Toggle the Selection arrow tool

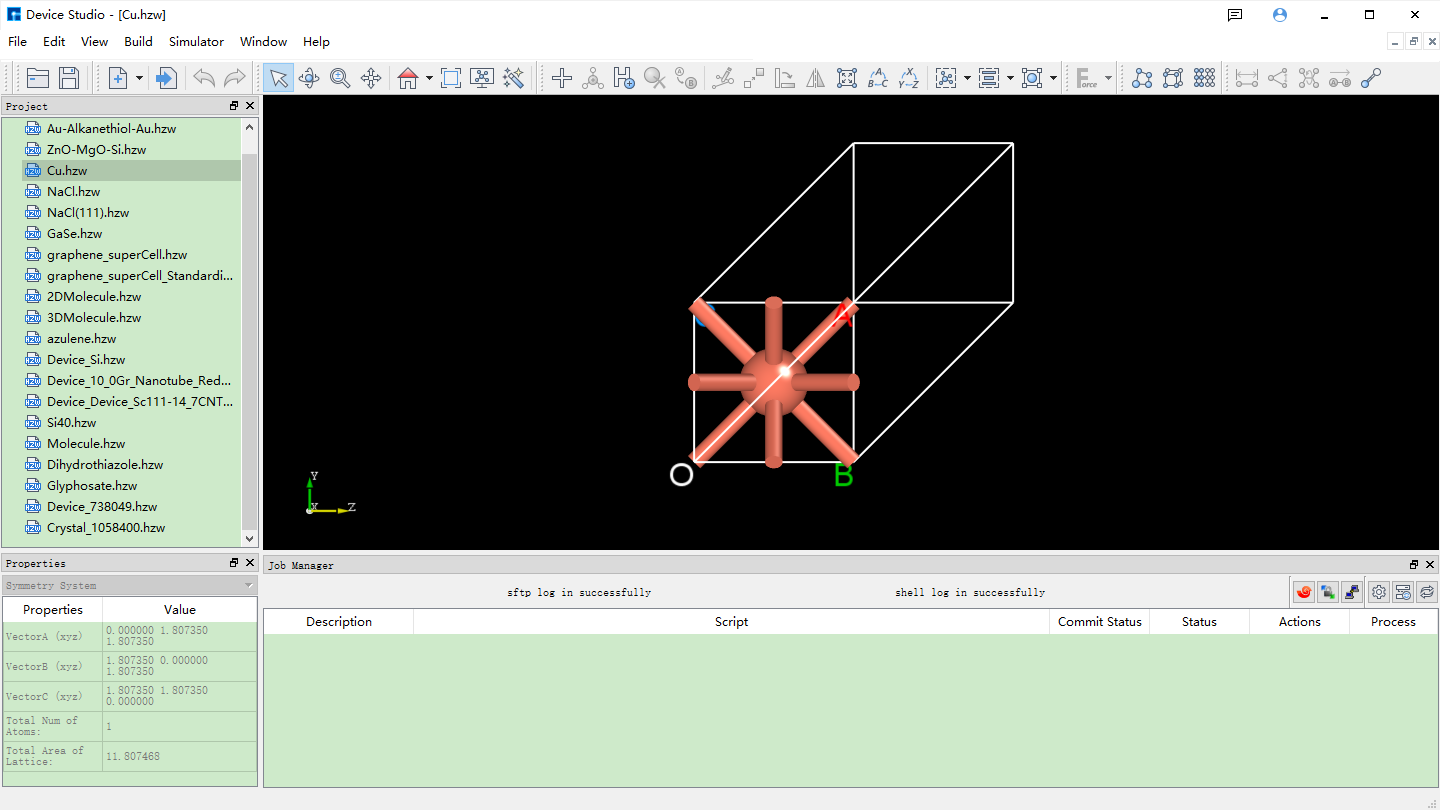(x=277, y=78)
